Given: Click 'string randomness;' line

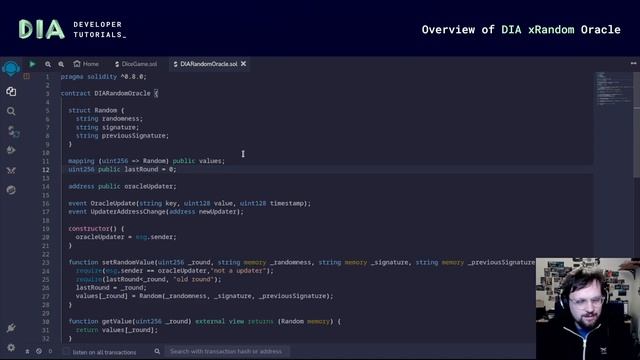Looking at the screenshot, I should (109, 119).
